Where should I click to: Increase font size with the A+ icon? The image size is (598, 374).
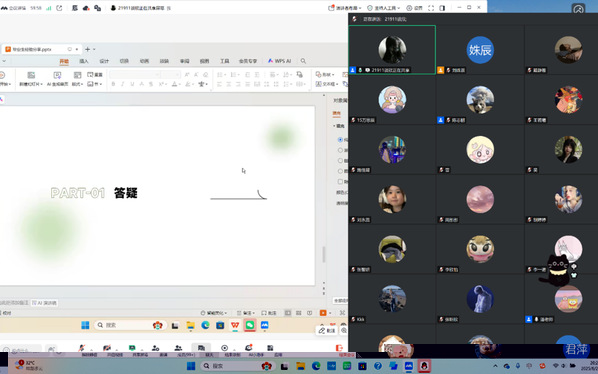[x=187, y=74]
